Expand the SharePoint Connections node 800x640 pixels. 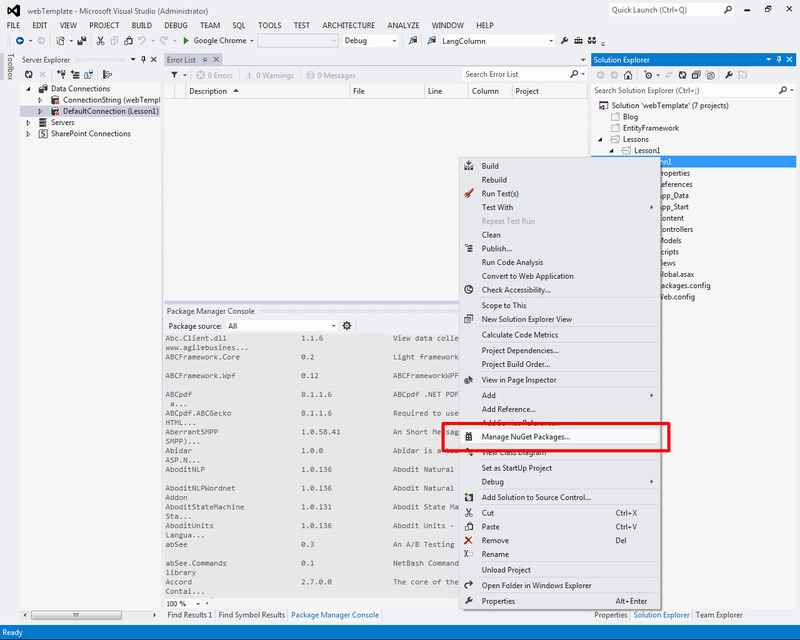tap(29, 134)
